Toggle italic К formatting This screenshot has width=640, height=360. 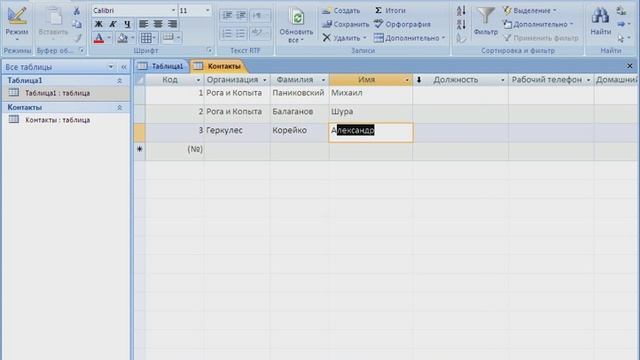(x=113, y=24)
